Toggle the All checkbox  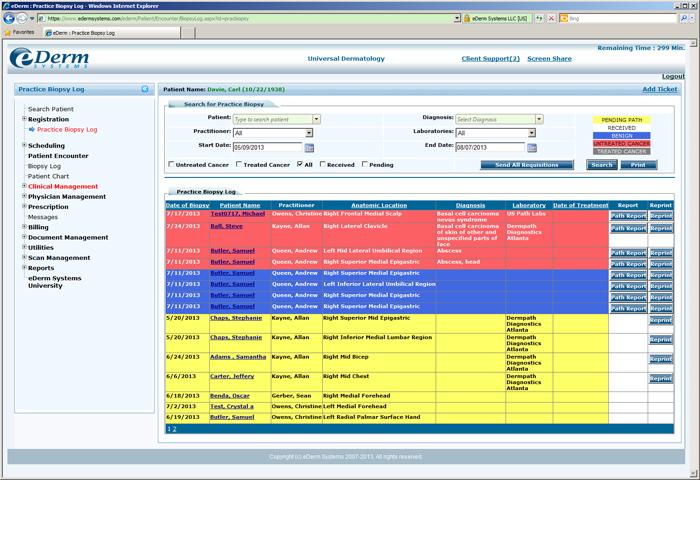tap(300, 164)
